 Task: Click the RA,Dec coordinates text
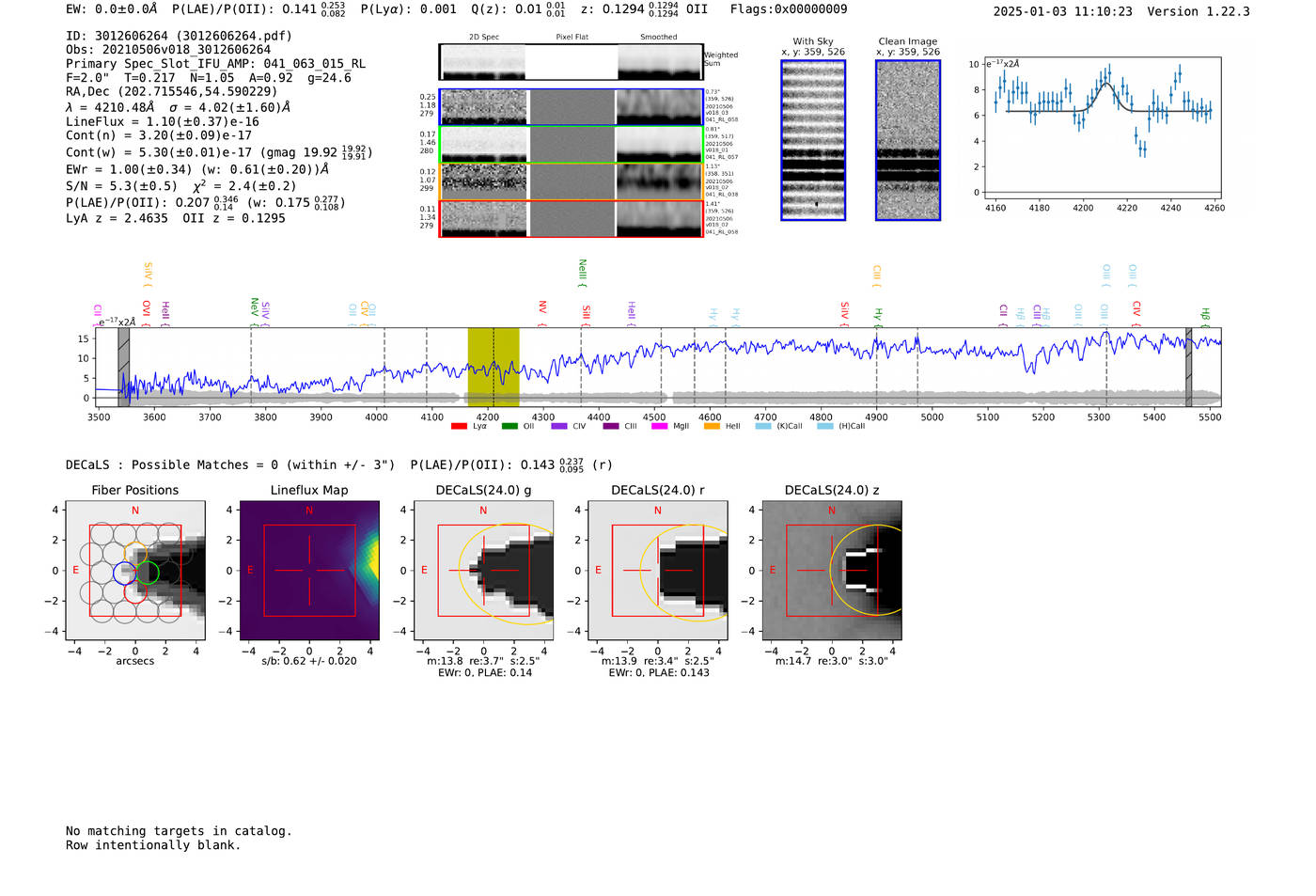coord(171,92)
